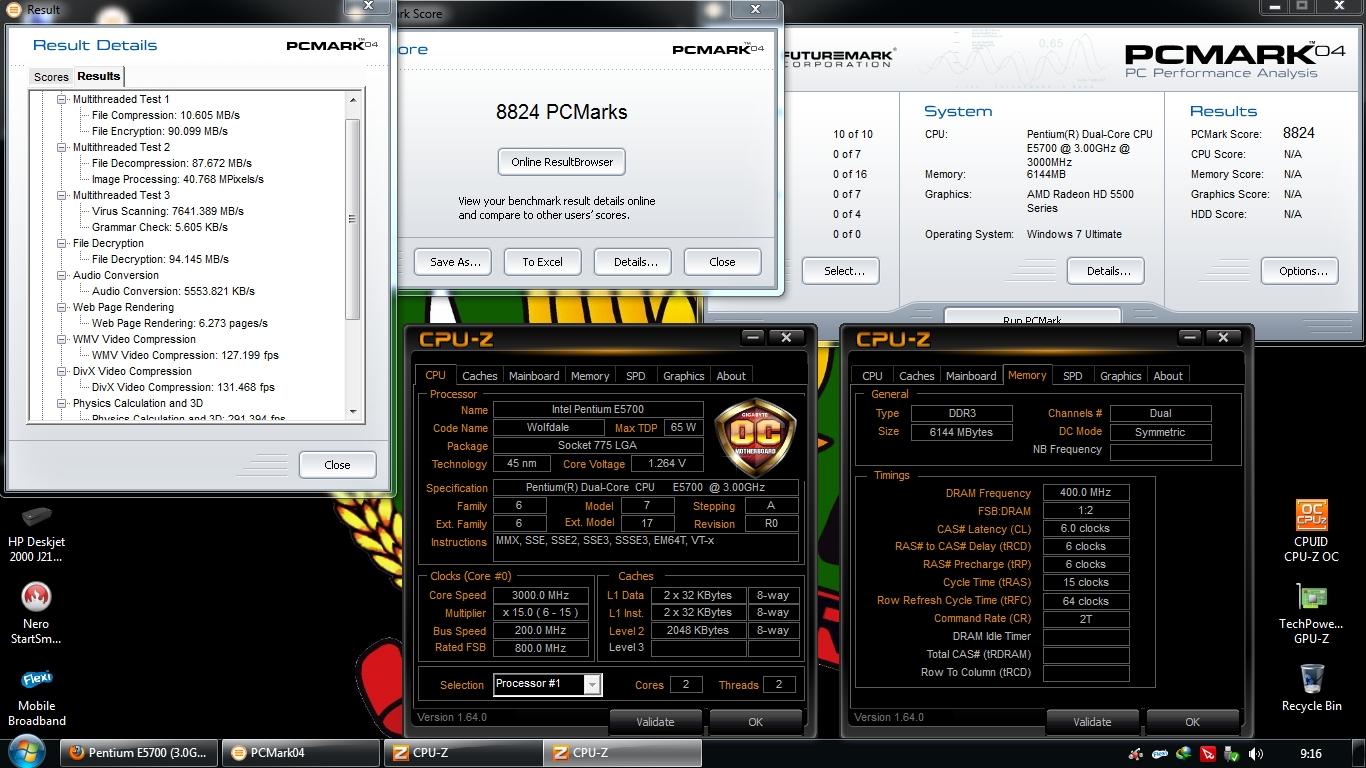The image size is (1366, 768).
Task: Select the Grammar Check: 5.605 KB/s row
Action: point(159,227)
